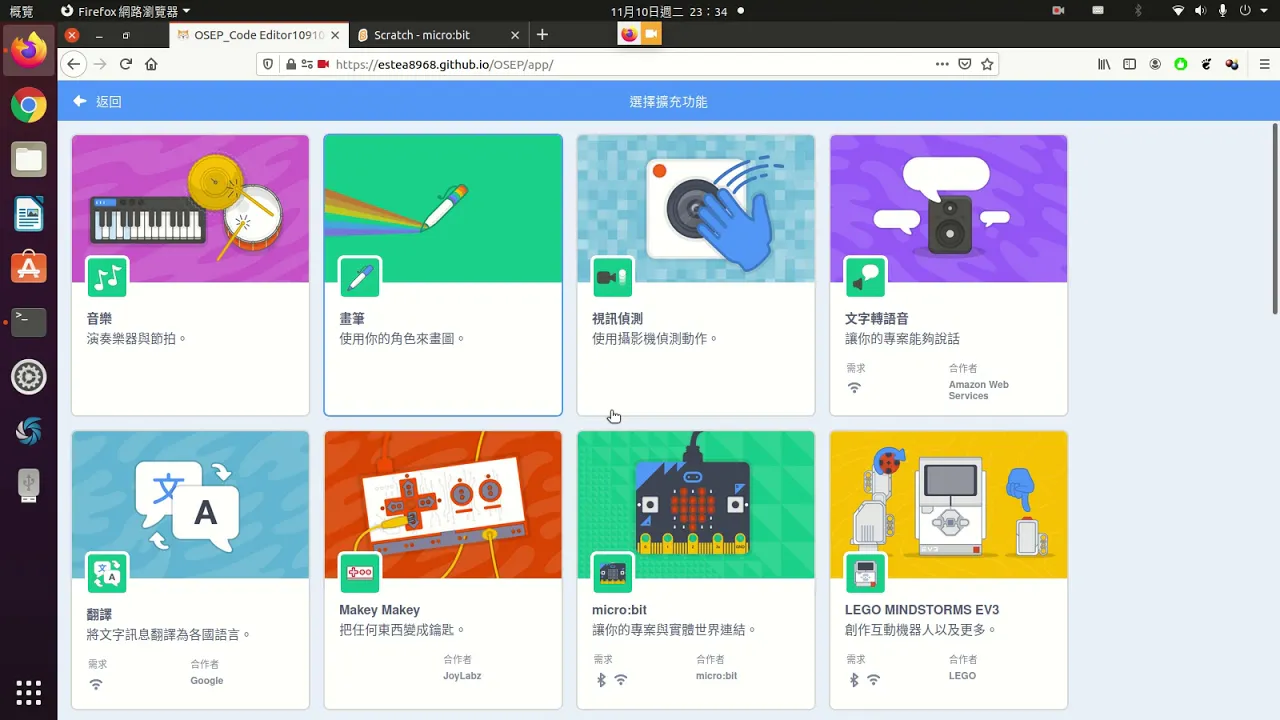Click the green translate badge icon
Viewport: 1280px width, 720px height.
pos(107,573)
